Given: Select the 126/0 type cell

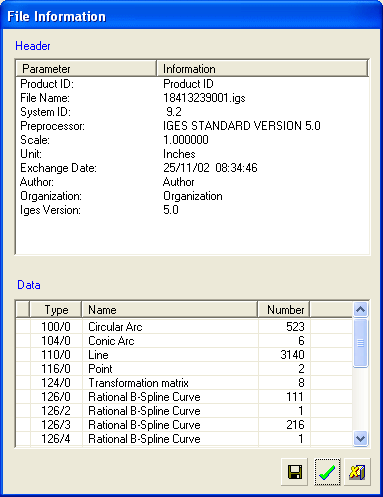Looking at the screenshot, I should click(x=56, y=397).
